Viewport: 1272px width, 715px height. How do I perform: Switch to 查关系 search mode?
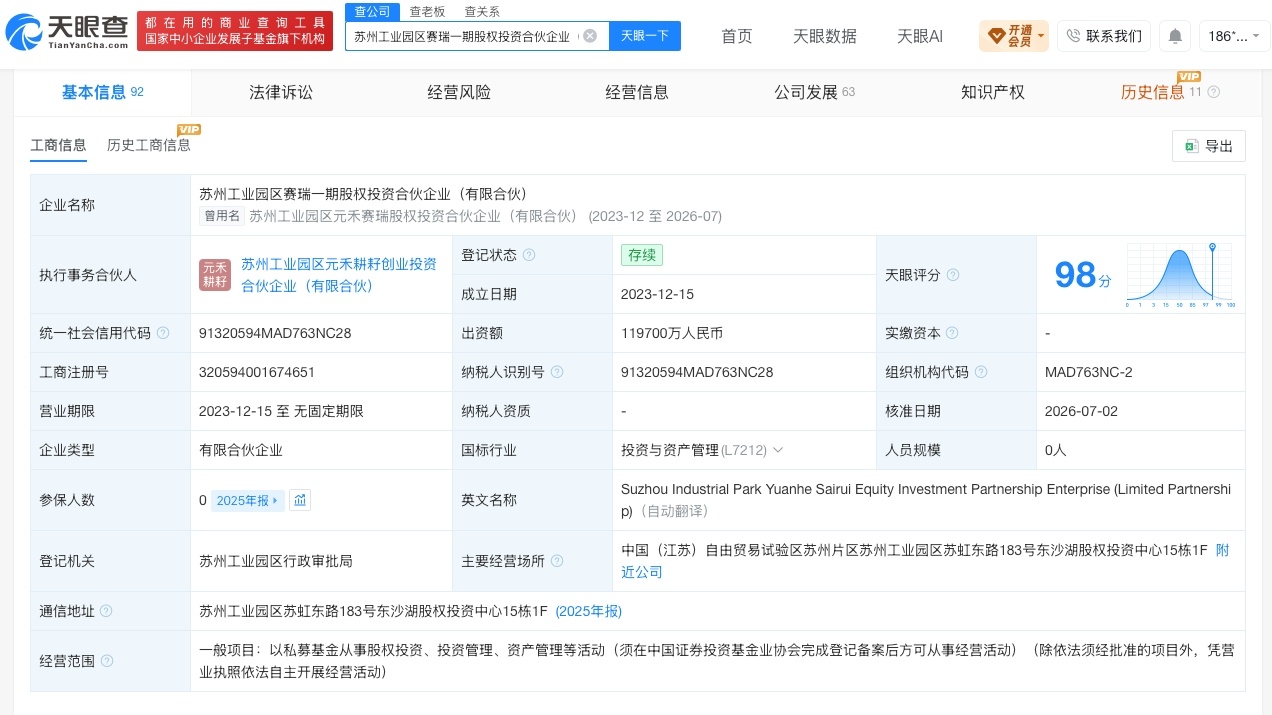(x=482, y=11)
